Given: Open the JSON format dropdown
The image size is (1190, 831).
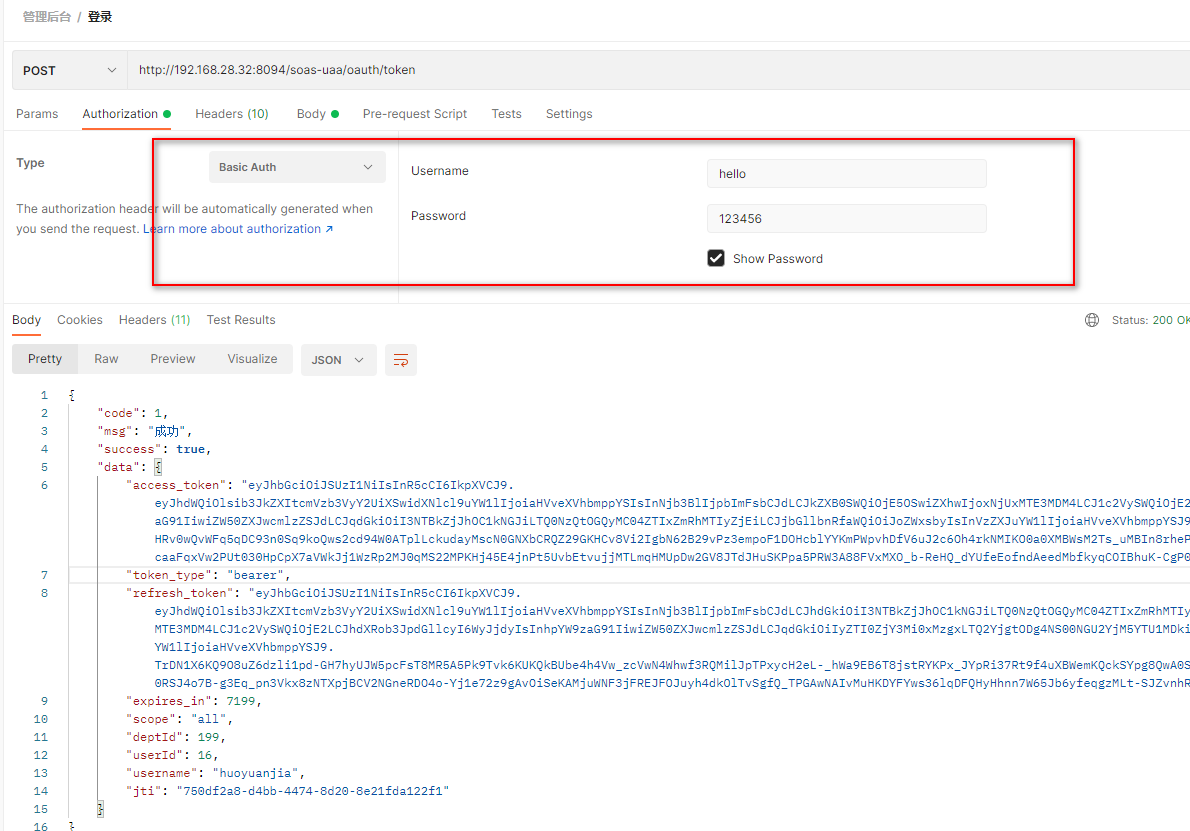Looking at the screenshot, I should (x=338, y=360).
